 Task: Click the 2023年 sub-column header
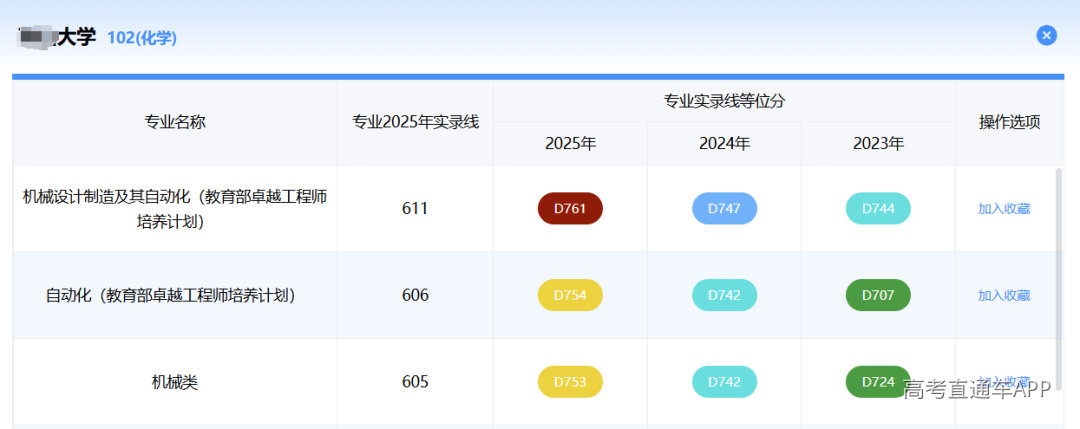point(878,144)
